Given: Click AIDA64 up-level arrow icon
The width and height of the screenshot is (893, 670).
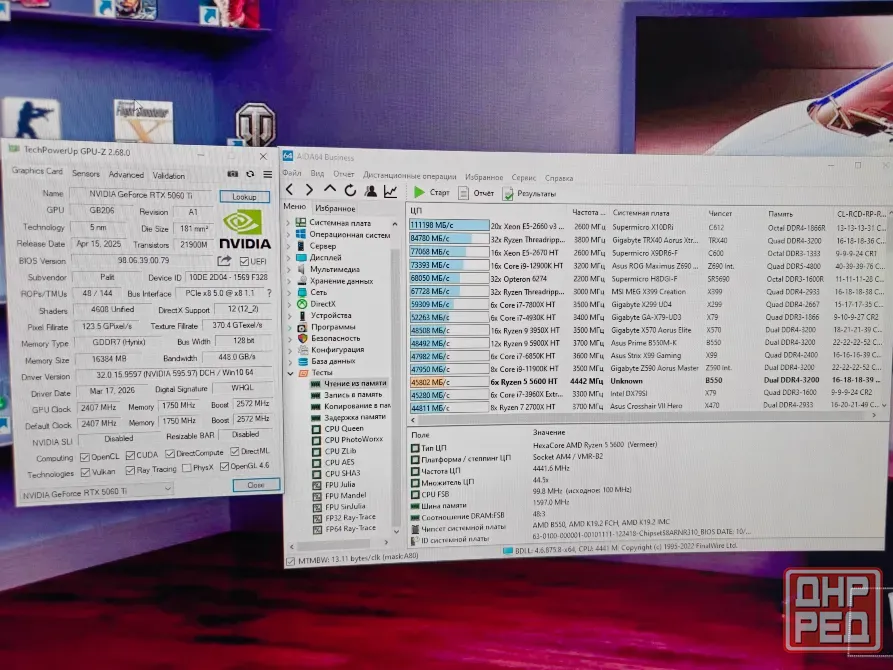Looking at the screenshot, I should [330, 190].
